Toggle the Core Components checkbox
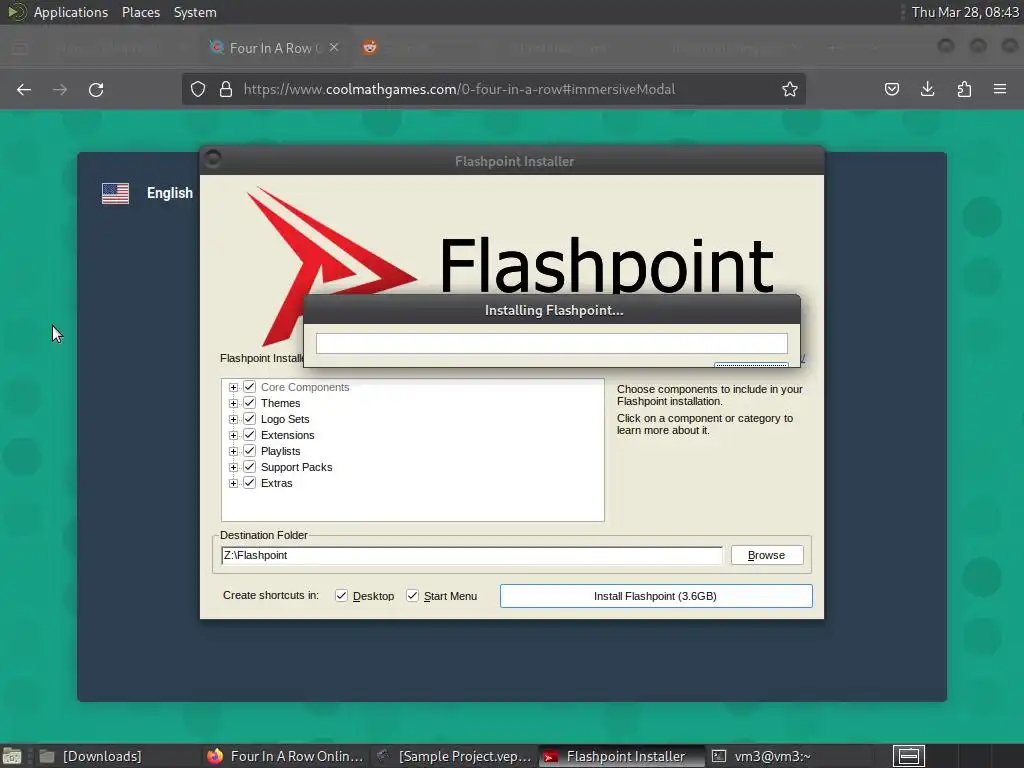Viewport: 1024px width, 768px height. coord(249,387)
